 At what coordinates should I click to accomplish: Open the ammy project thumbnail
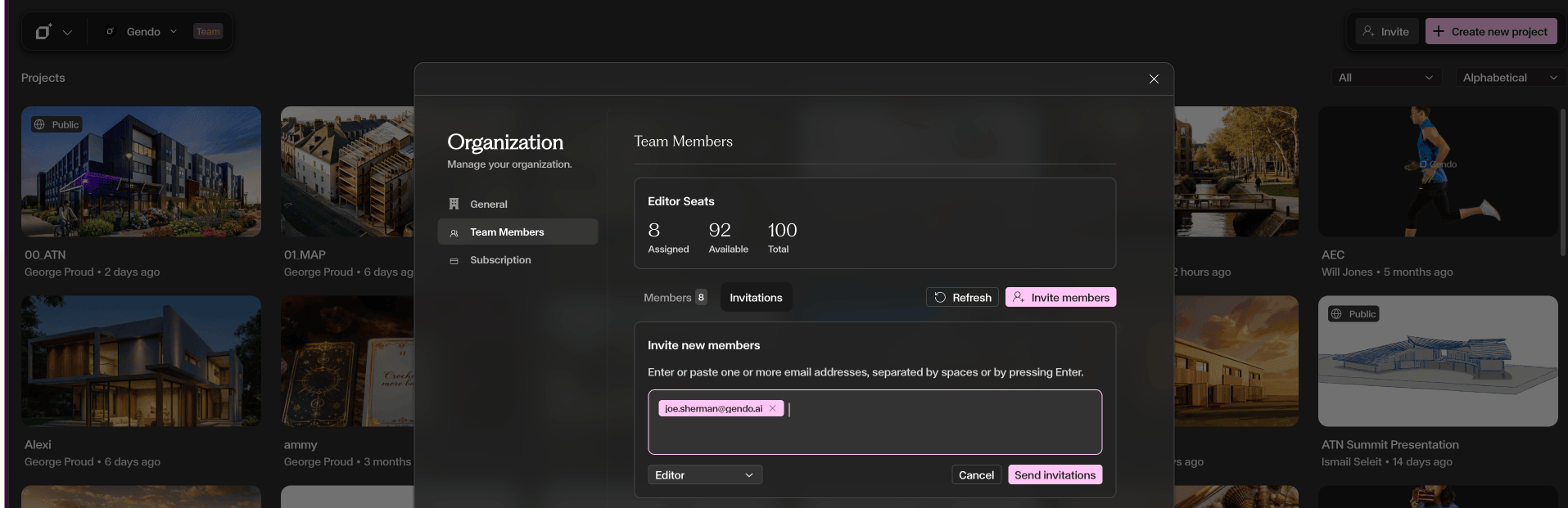click(x=347, y=361)
